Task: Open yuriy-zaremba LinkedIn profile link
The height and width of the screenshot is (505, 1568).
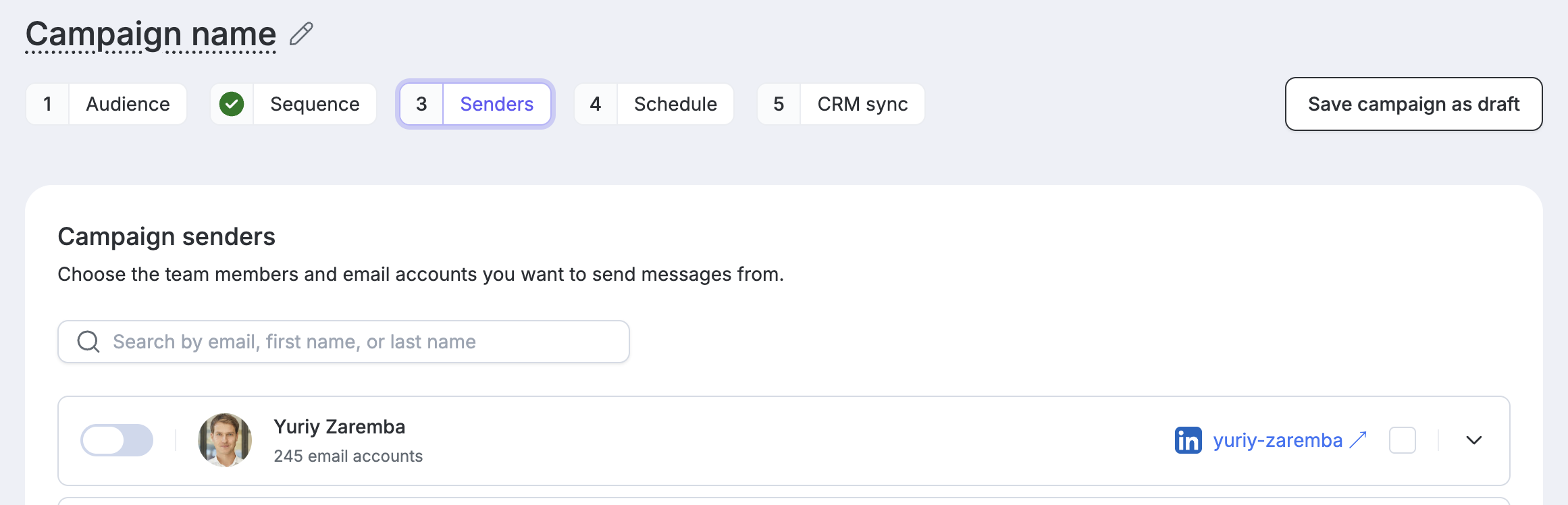Action: (x=1290, y=440)
